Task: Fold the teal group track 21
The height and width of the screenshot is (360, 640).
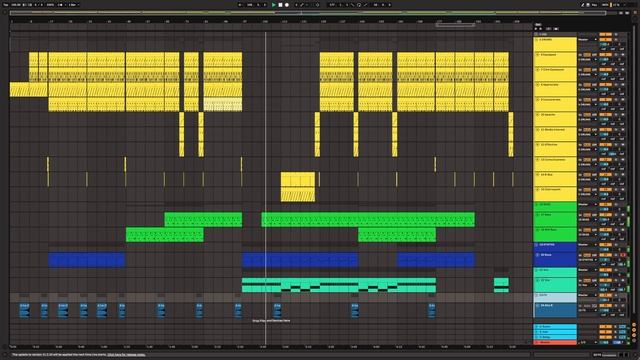Action: click(x=536, y=270)
